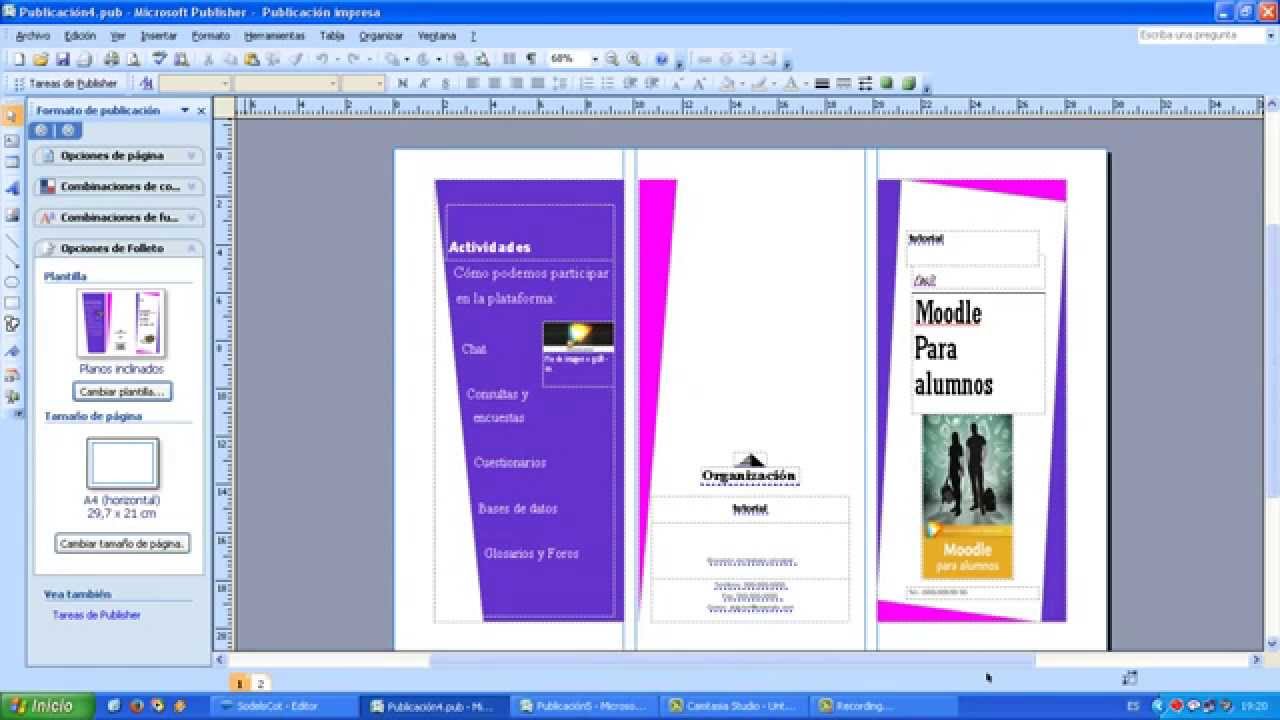
Task: Expand Combinaciones de colores section
Action: pyautogui.click(x=118, y=187)
